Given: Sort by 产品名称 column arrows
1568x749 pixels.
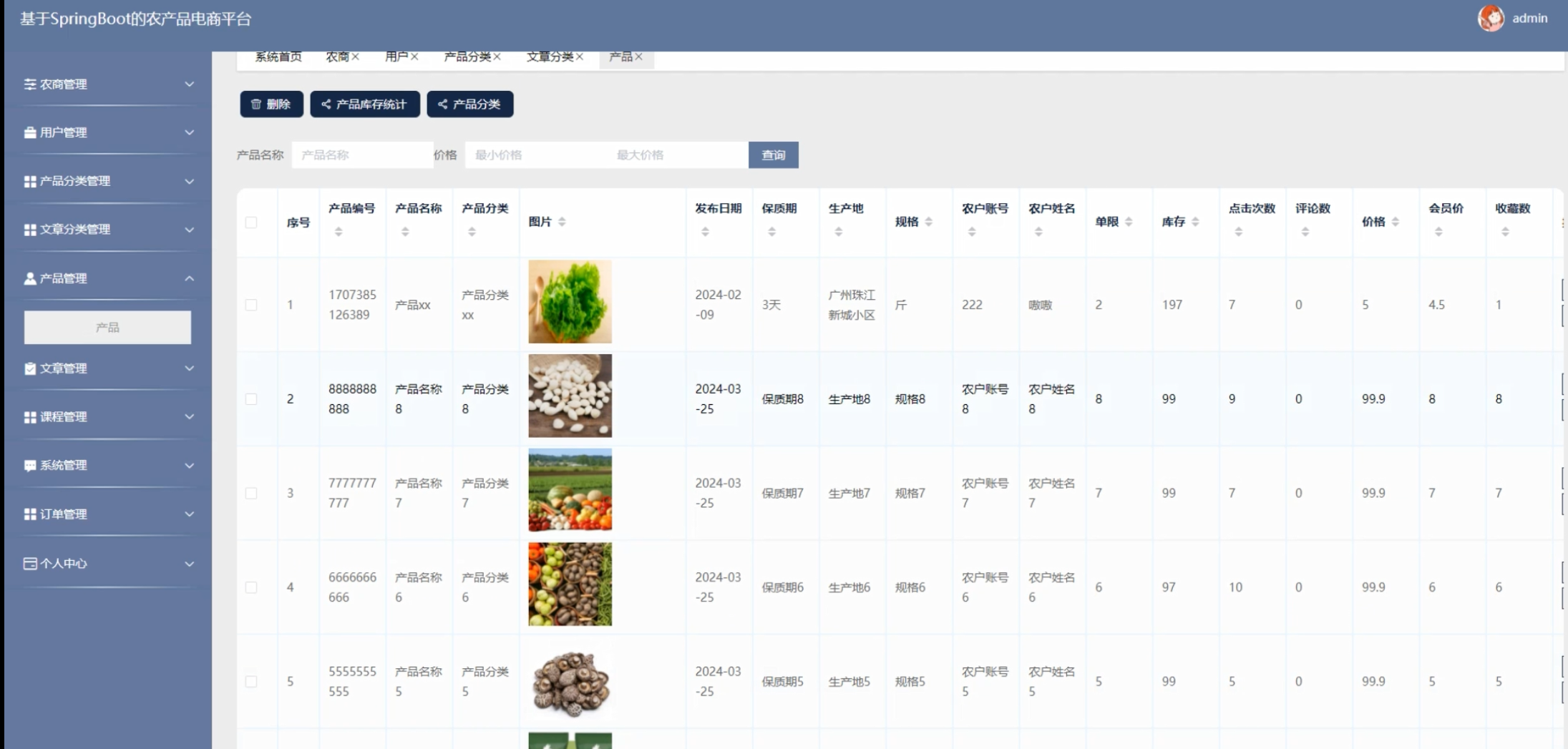Looking at the screenshot, I should [405, 232].
